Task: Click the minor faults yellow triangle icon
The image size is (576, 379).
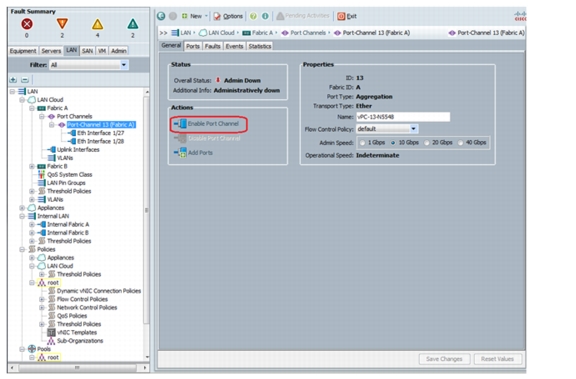Action: point(97,24)
